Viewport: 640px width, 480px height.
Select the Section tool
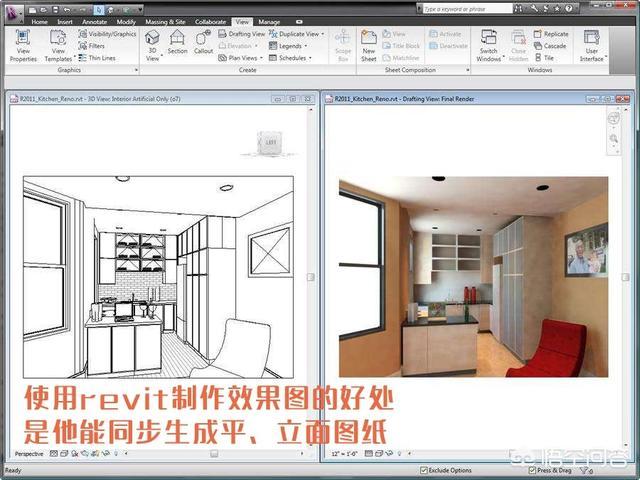(178, 42)
